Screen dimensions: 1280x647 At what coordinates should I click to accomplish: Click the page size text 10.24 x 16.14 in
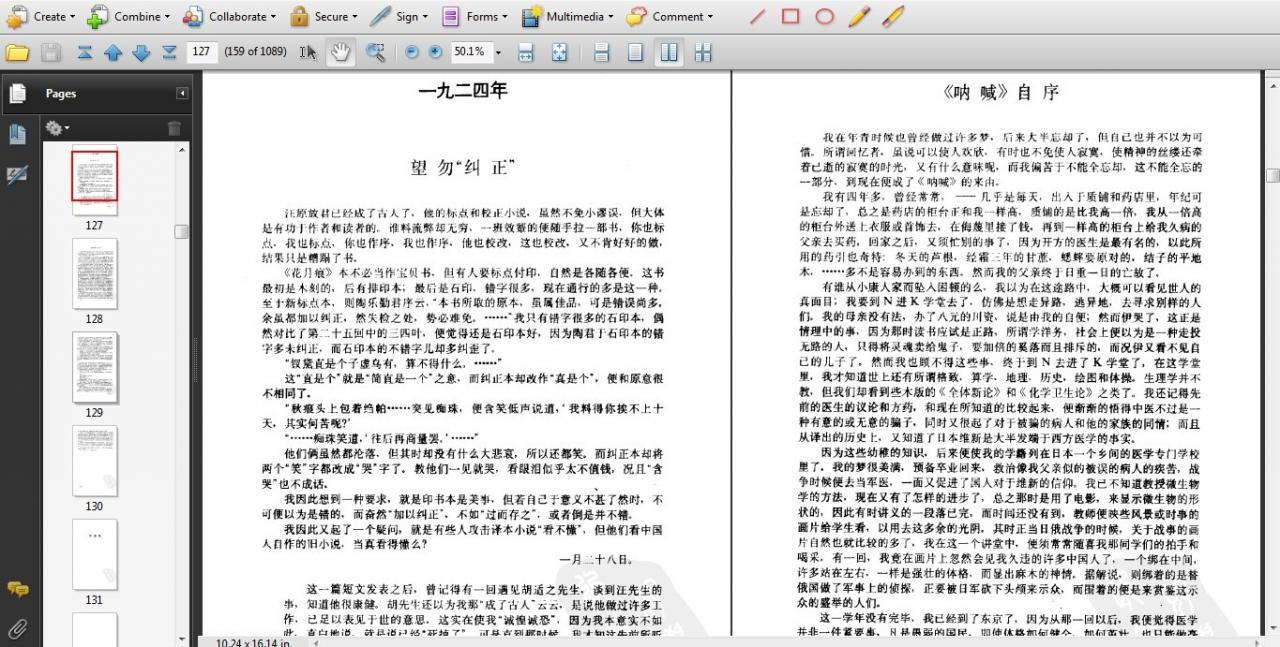[x=253, y=641]
